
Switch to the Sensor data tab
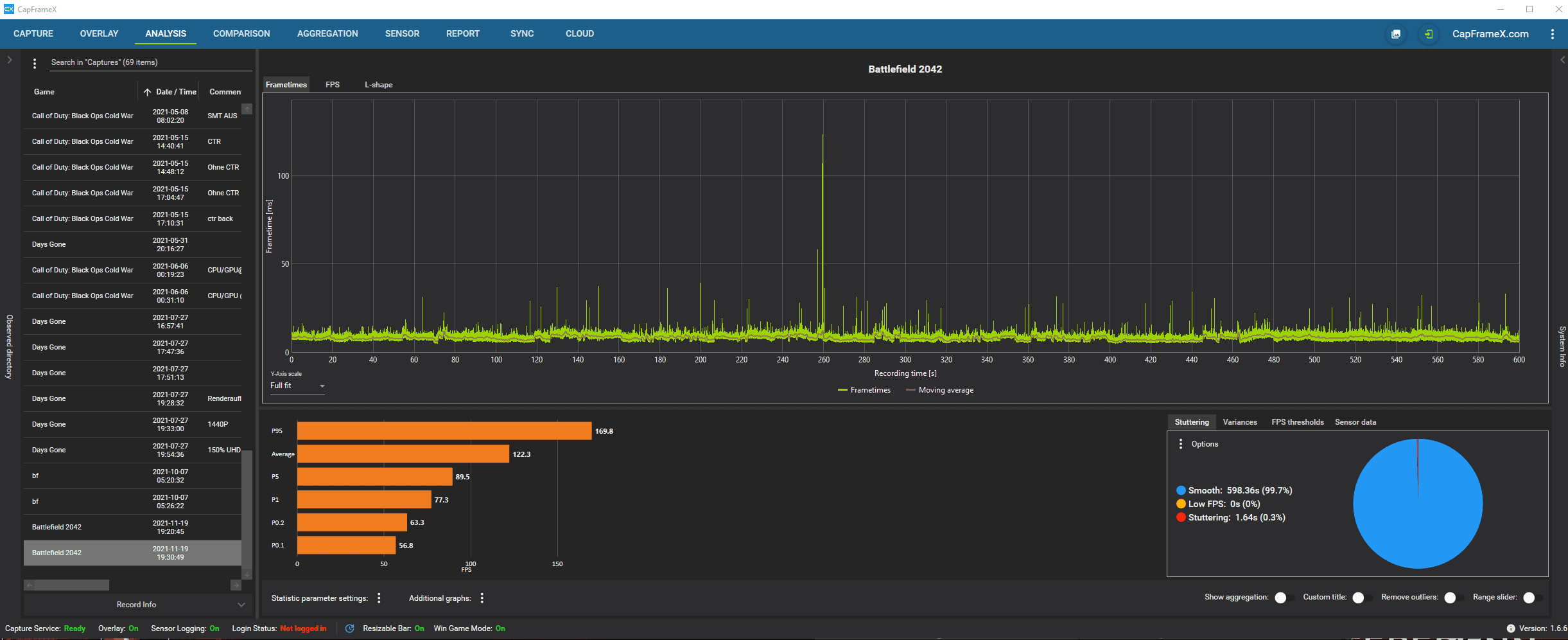(x=1355, y=422)
